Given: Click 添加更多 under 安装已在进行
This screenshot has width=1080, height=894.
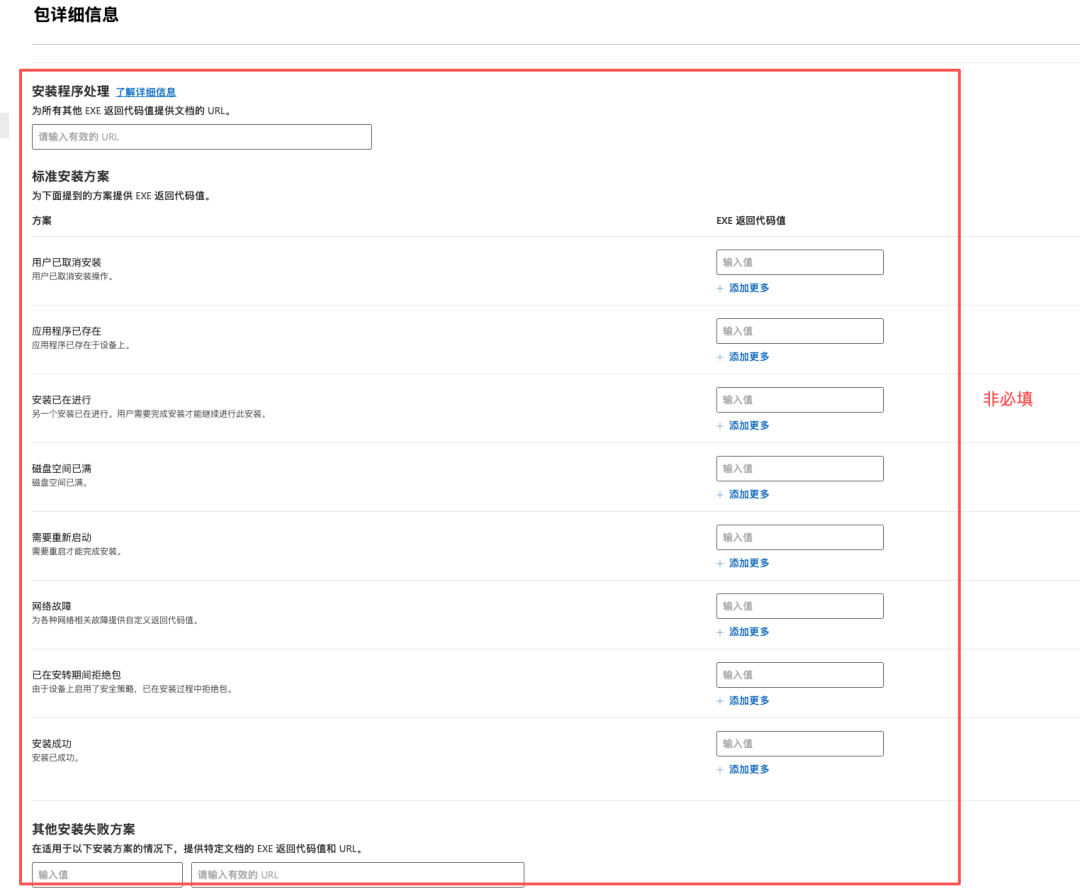Looking at the screenshot, I should [x=749, y=426].
